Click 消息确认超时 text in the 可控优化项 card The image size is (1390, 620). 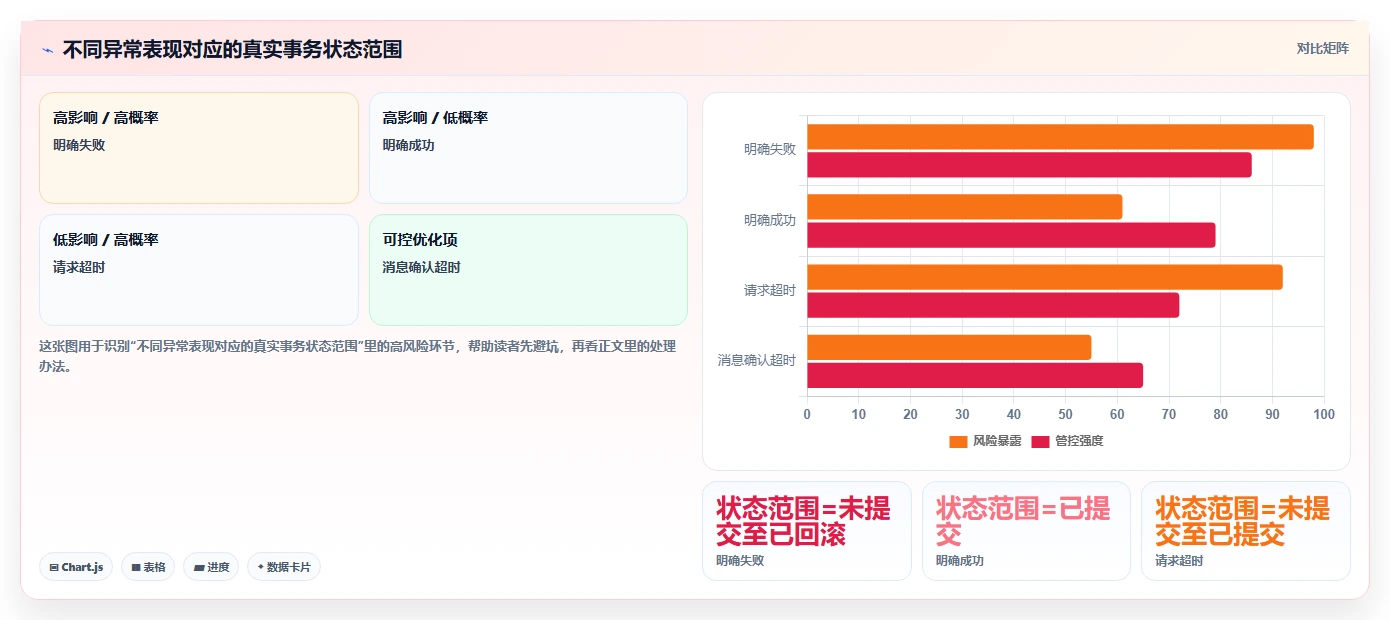point(421,267)
